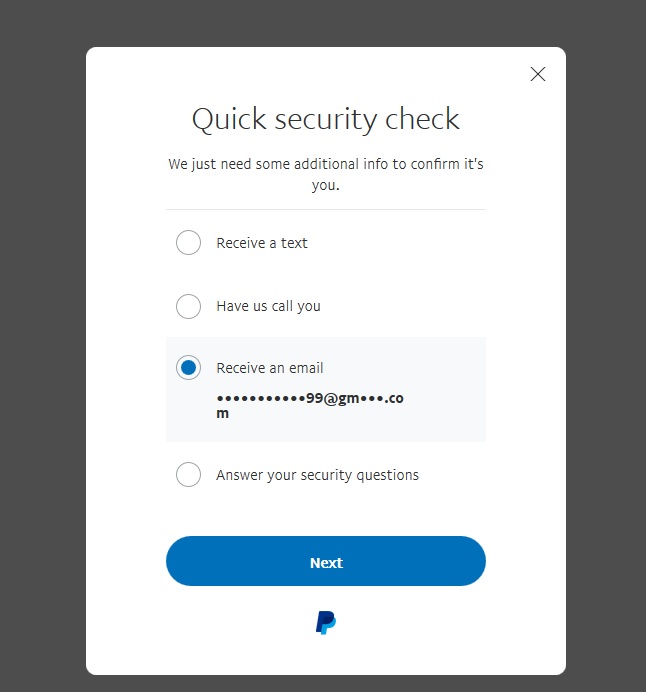
Task: Click the selected "Receive an email" radio button
Action: click(188, 368)
